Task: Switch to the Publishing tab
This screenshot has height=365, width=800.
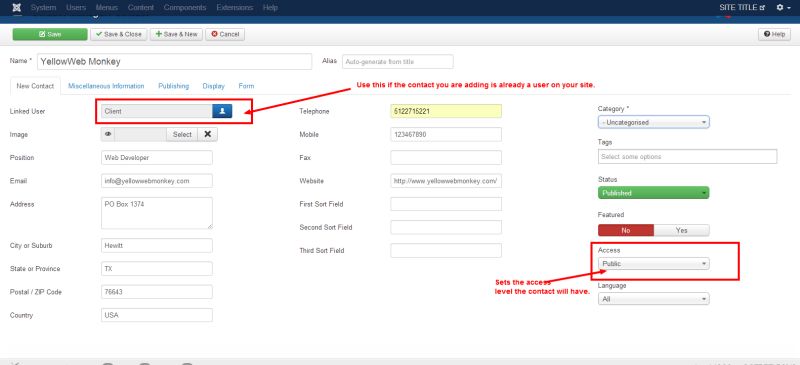Action: (x=173, y=86)
